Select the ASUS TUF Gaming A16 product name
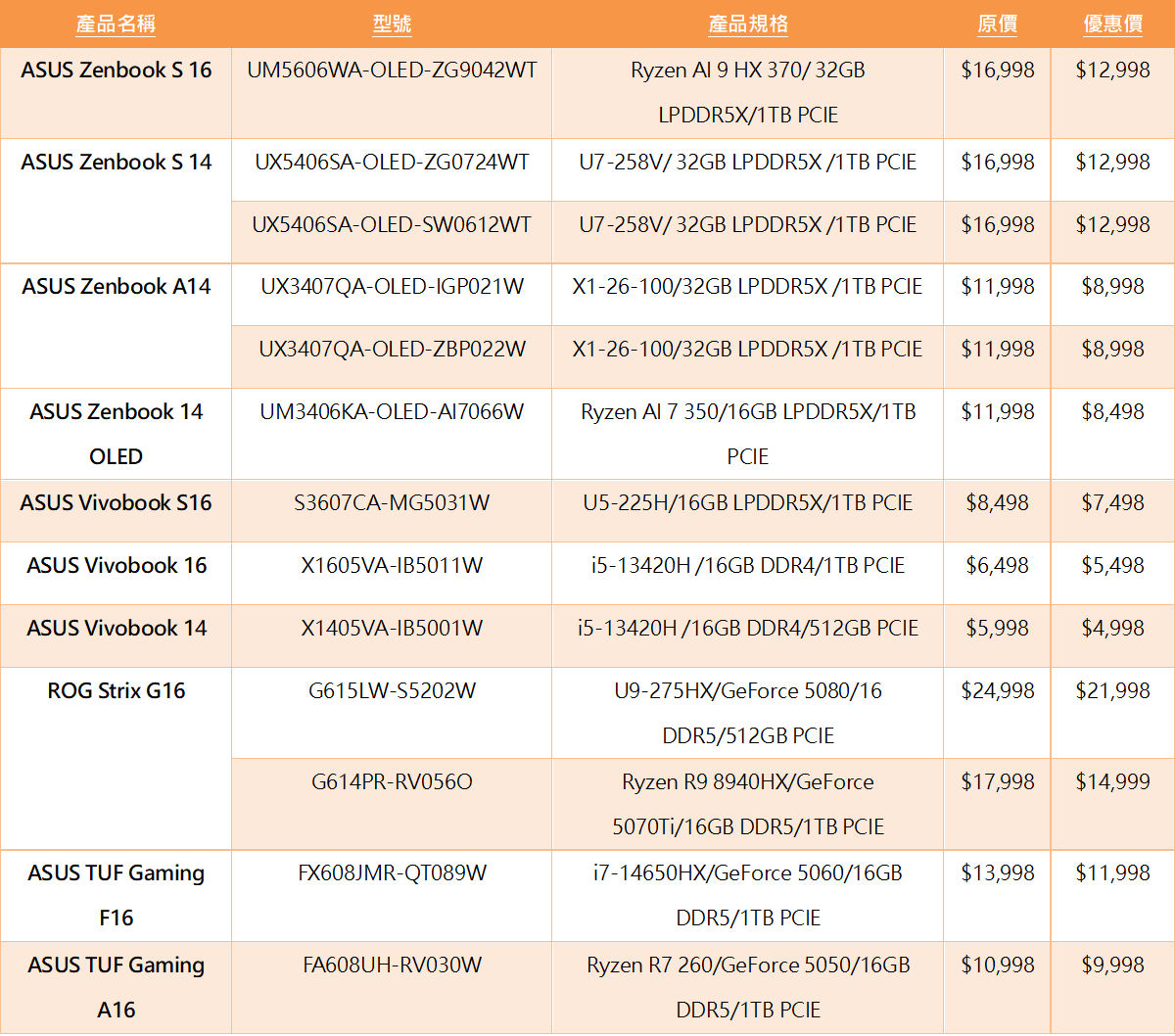This screenshot has height=1036, width=1175. point(116,987)
